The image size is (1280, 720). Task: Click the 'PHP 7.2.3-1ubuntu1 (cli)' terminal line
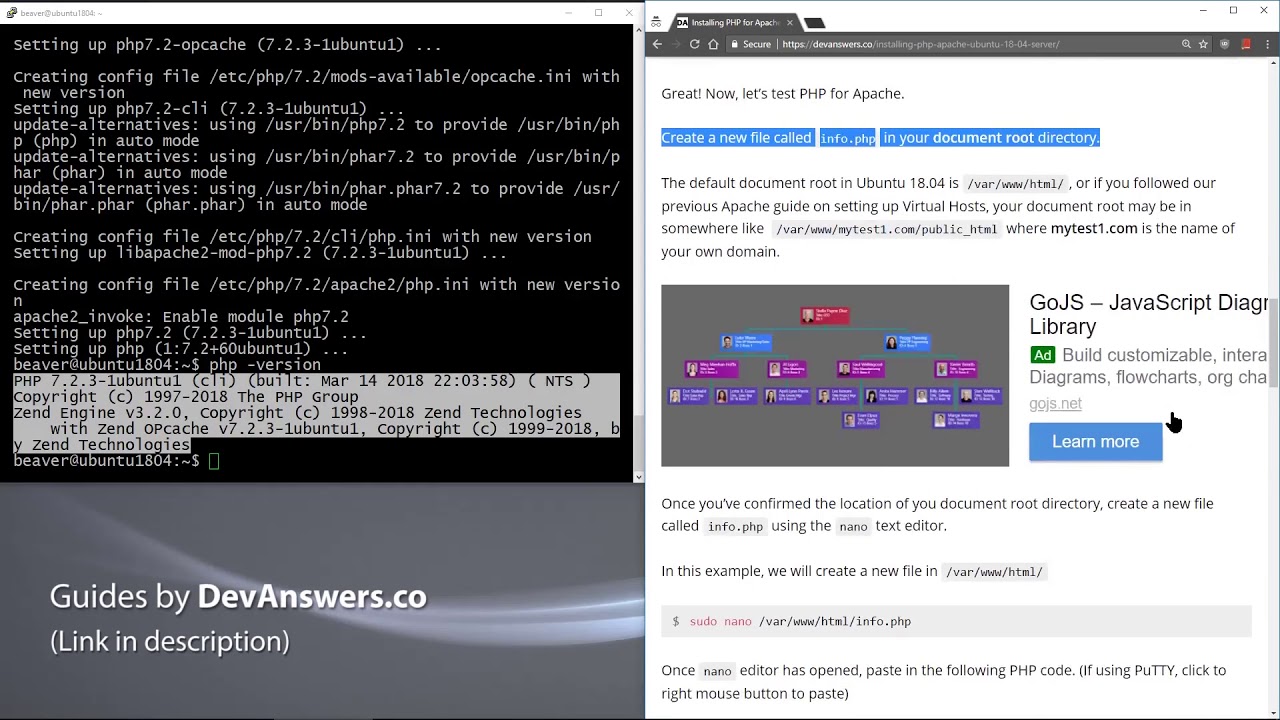pyautogui.click(x=302, y=381)
